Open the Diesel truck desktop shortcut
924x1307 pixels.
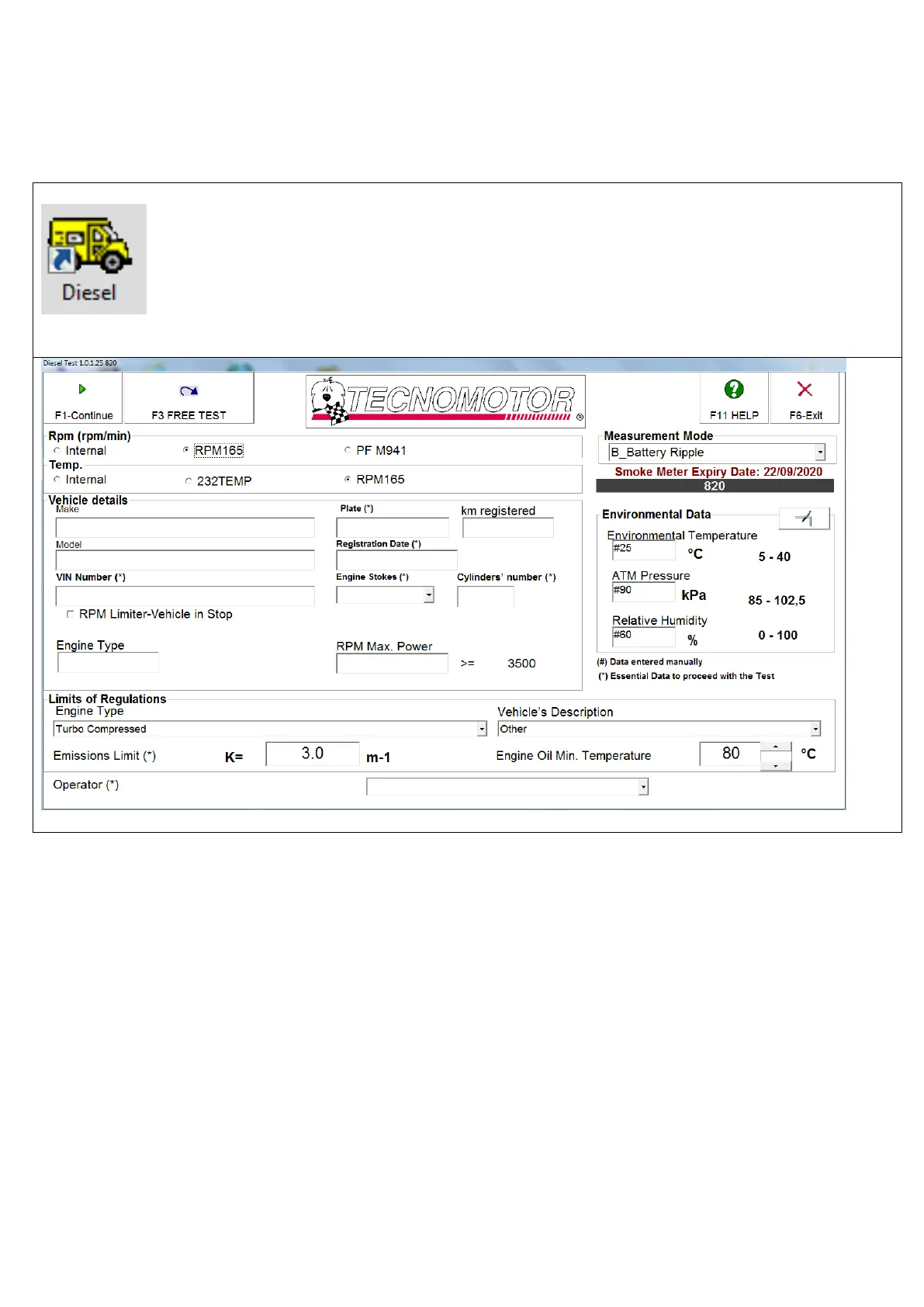(x=93, y=258)
